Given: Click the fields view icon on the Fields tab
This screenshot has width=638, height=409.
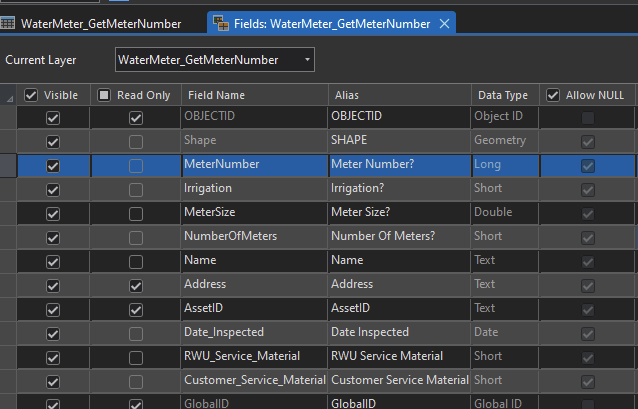Looking at the screenshot, I should [x=220, y=23].
